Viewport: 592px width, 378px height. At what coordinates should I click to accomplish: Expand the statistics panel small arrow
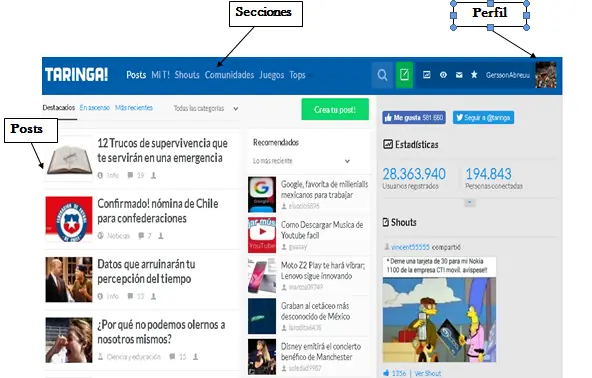[470, 202]
